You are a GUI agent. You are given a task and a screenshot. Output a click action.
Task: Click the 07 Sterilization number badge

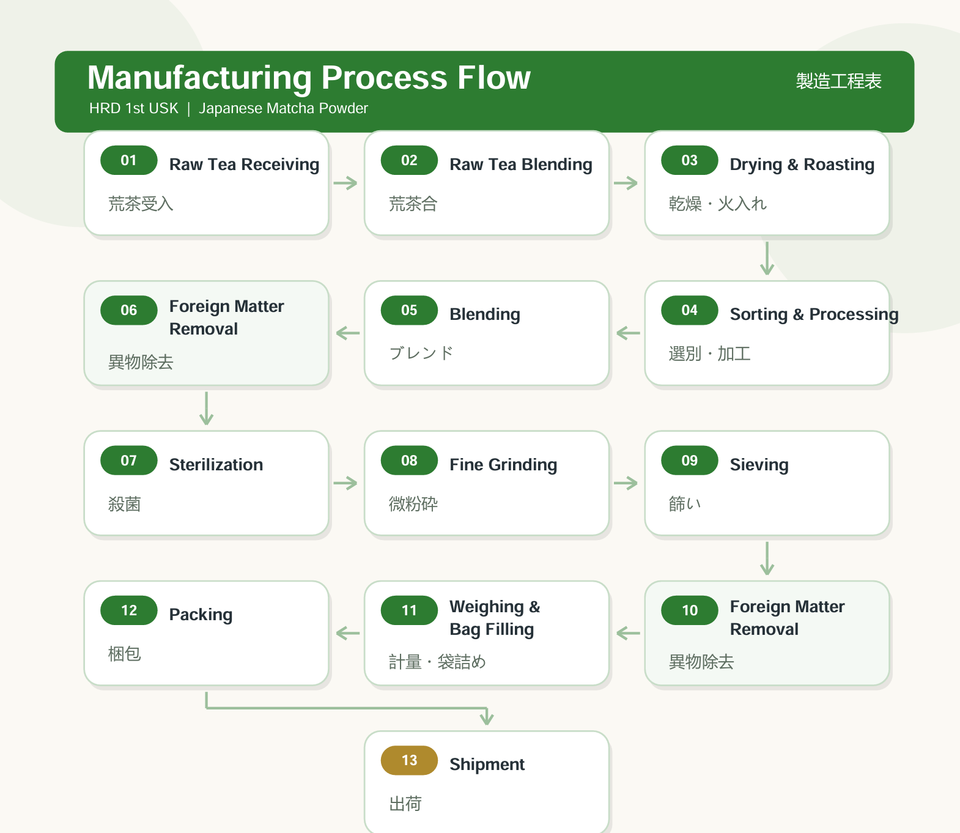[129, 460]
